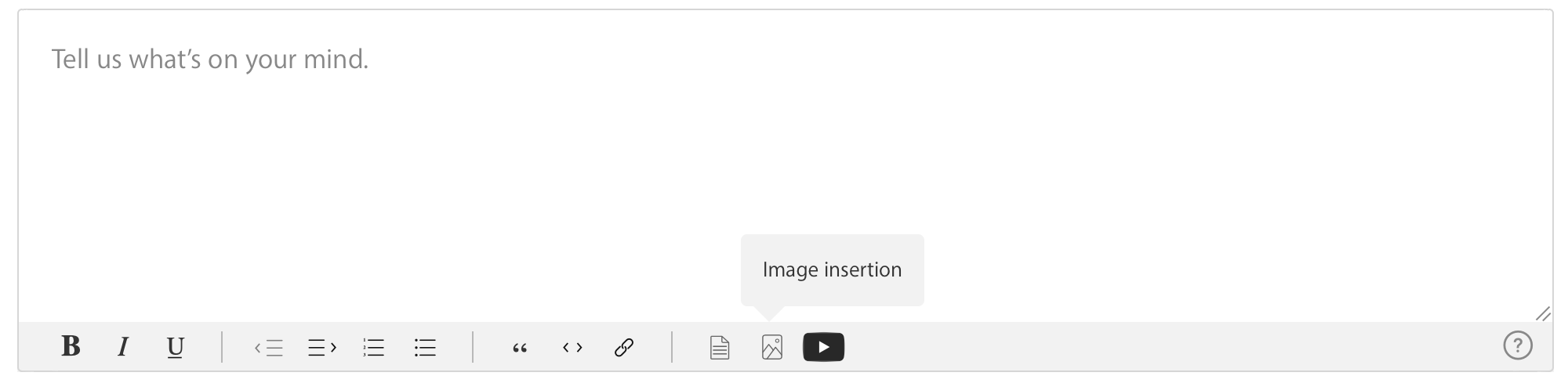Image resolution: width=1568 pixels, height=376 pixels.
Task: Insert a block quote
Action: (520, 348)
